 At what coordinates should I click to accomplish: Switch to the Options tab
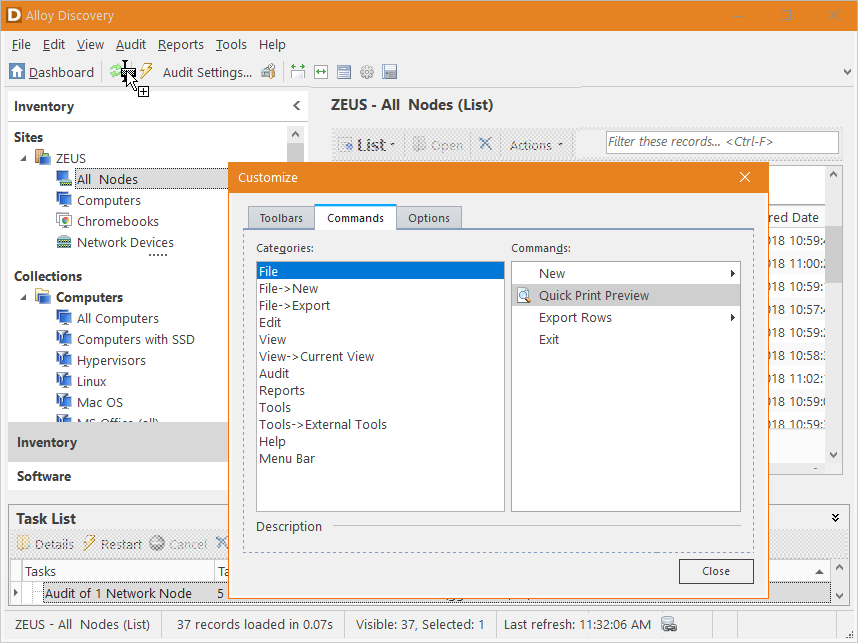pos(429,217)
